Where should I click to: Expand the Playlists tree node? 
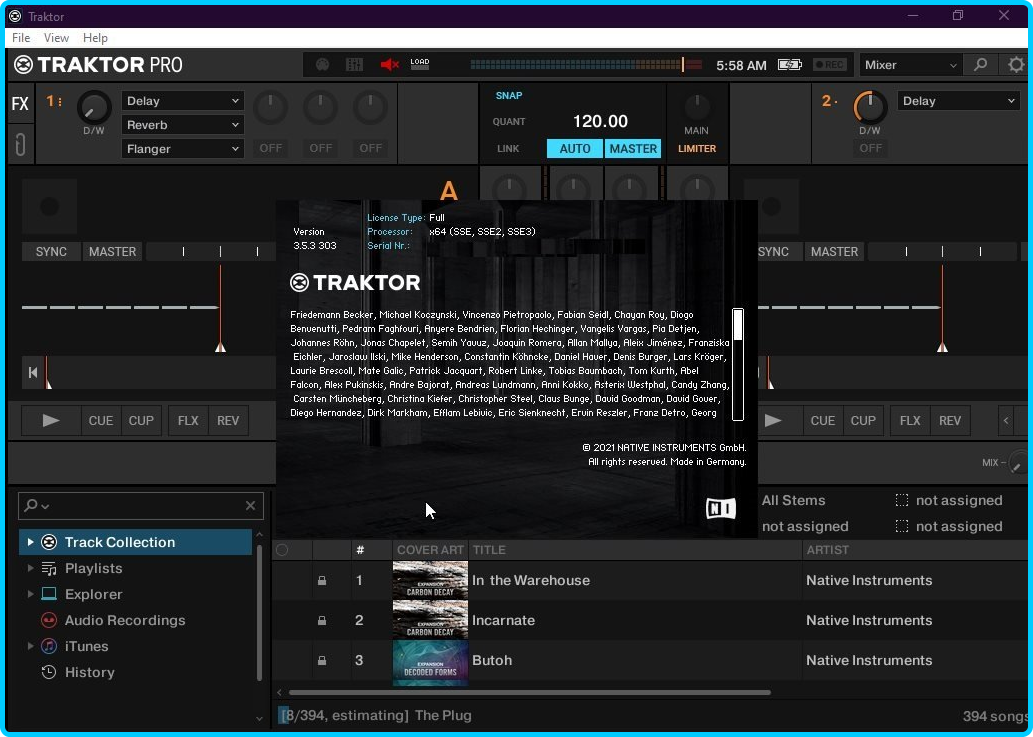pyautogui.click(x=30, y=568)
